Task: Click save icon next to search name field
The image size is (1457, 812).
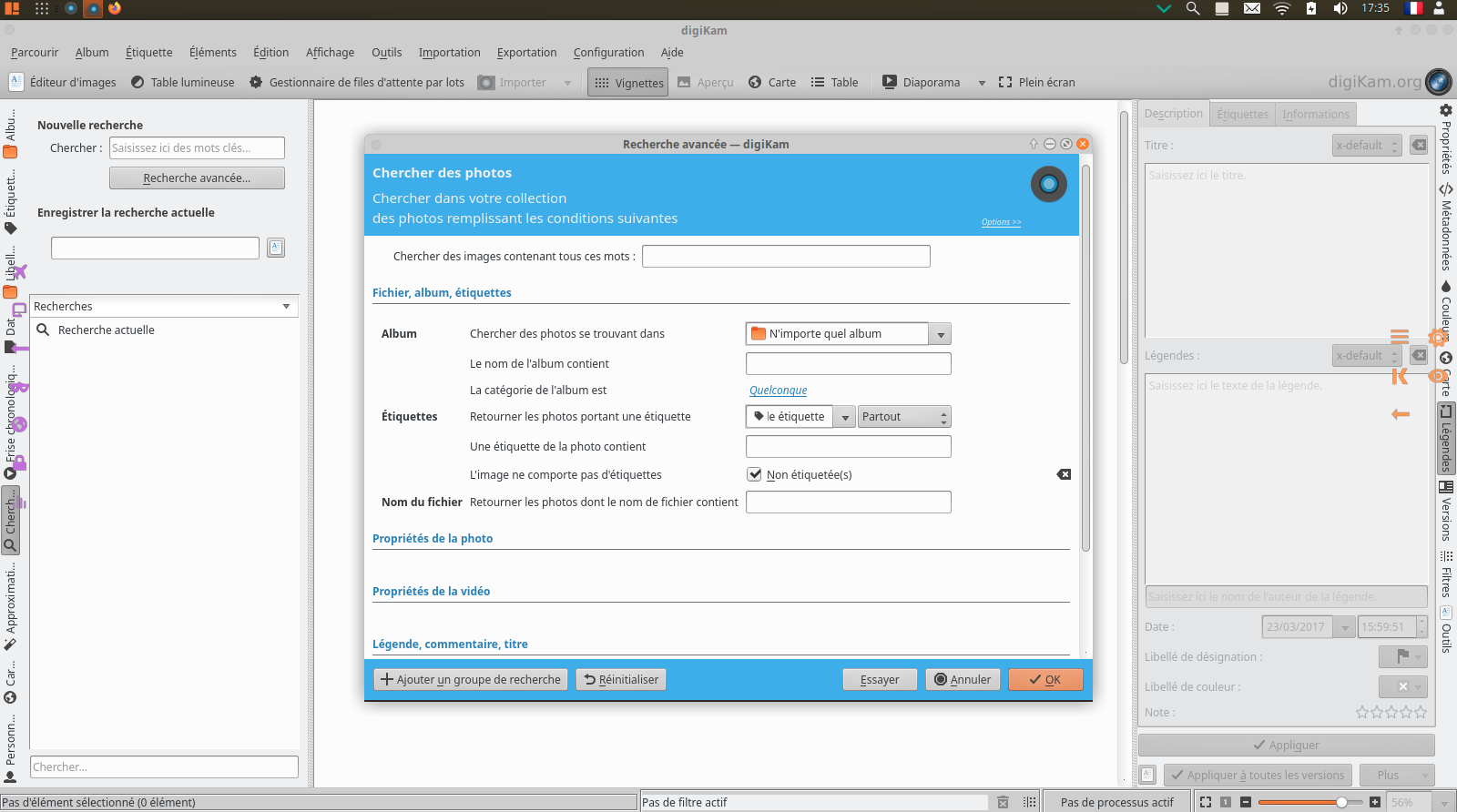Action: (276, 248)
